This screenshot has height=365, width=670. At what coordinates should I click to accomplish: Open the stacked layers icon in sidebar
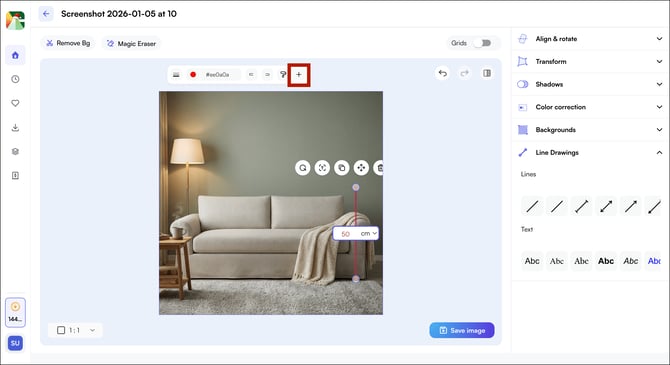pos(15,151)
